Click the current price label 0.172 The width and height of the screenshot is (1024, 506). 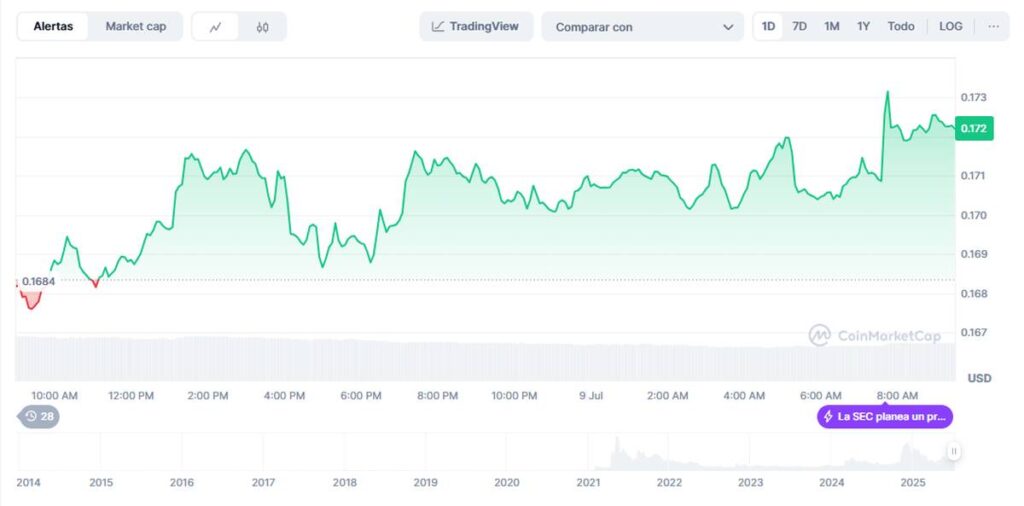pyautogui.click(x=974, y=129)
